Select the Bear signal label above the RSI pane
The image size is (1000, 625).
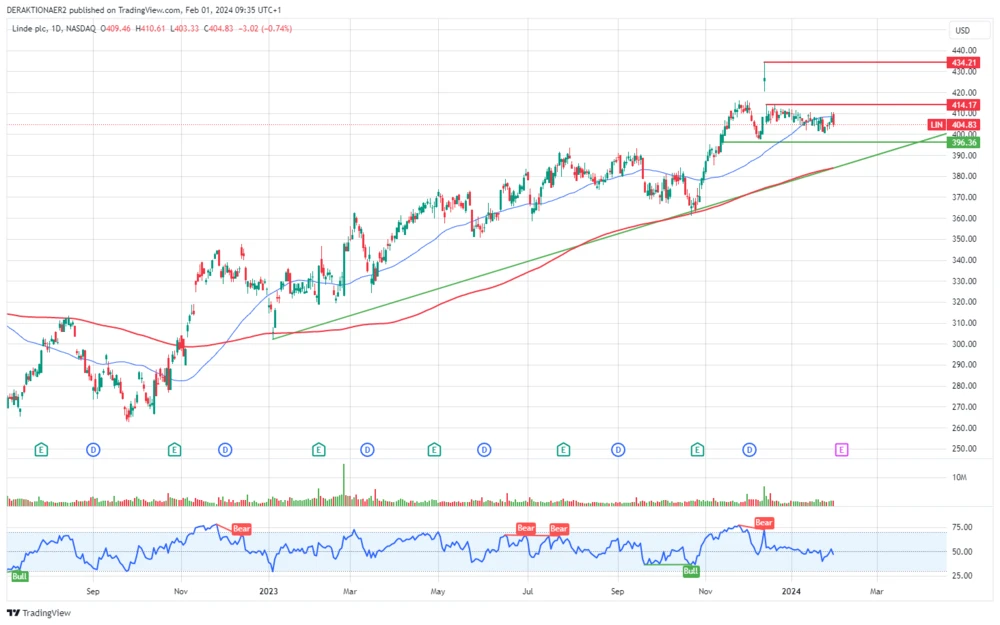[x=762, y=522]
